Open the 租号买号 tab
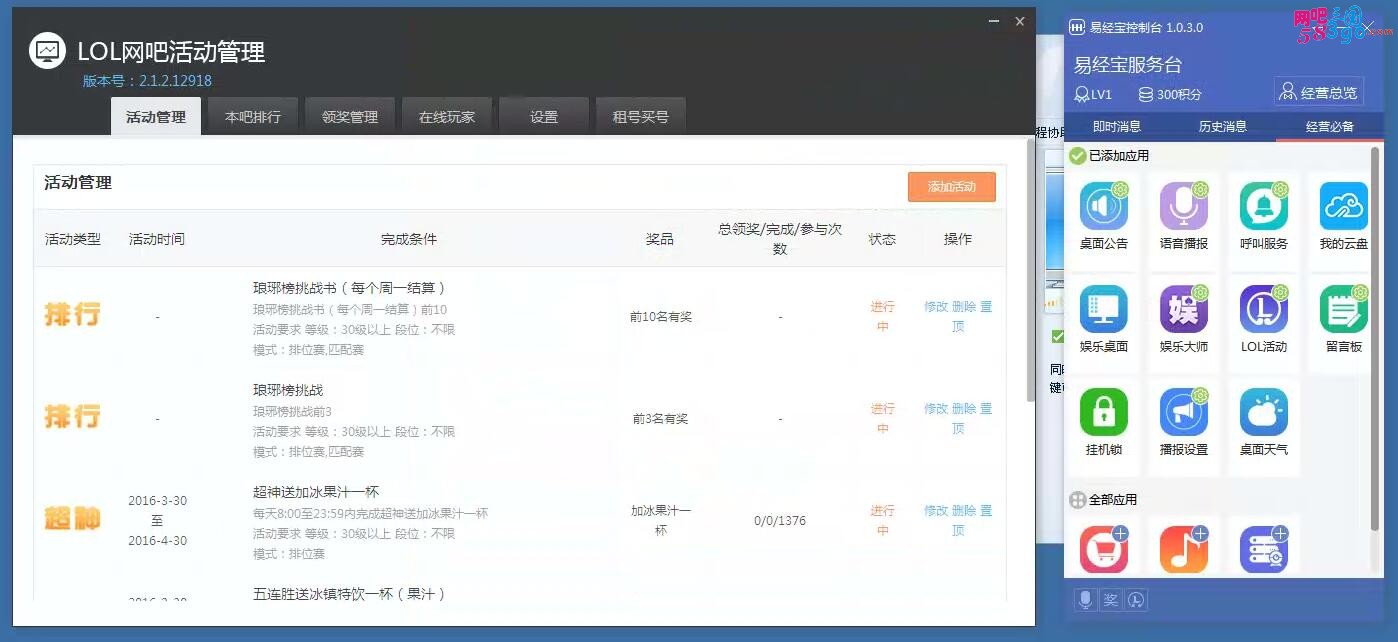The image size is (1398, 642). (641, 117)
